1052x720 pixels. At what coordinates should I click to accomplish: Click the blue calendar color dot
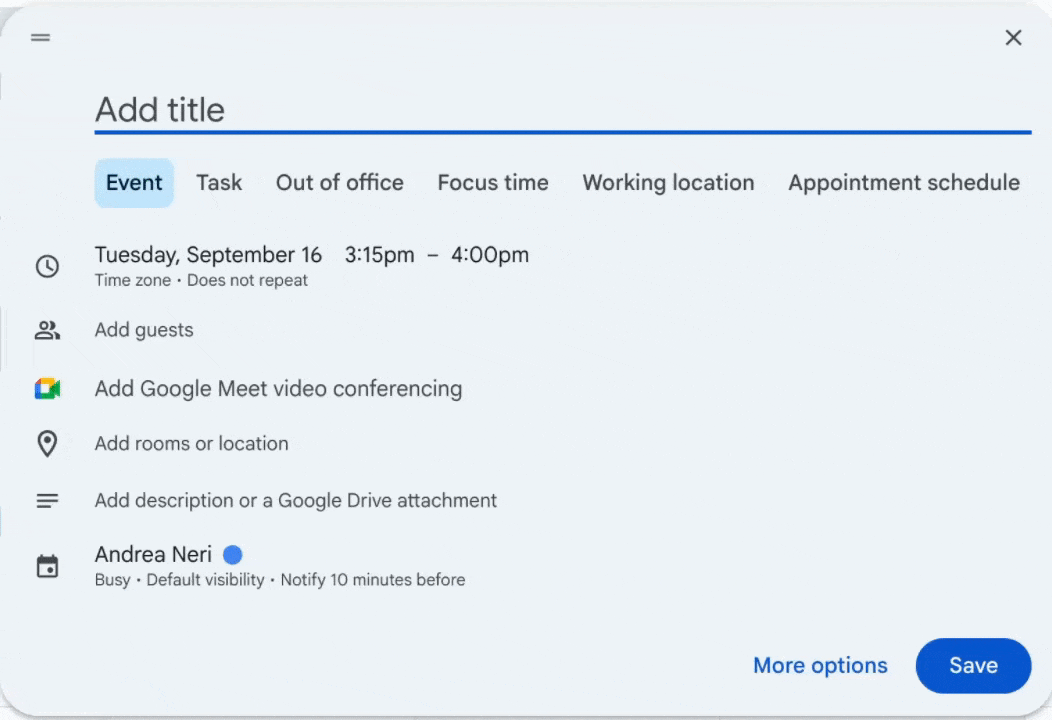pyautogui.click(x=233, y=555)
